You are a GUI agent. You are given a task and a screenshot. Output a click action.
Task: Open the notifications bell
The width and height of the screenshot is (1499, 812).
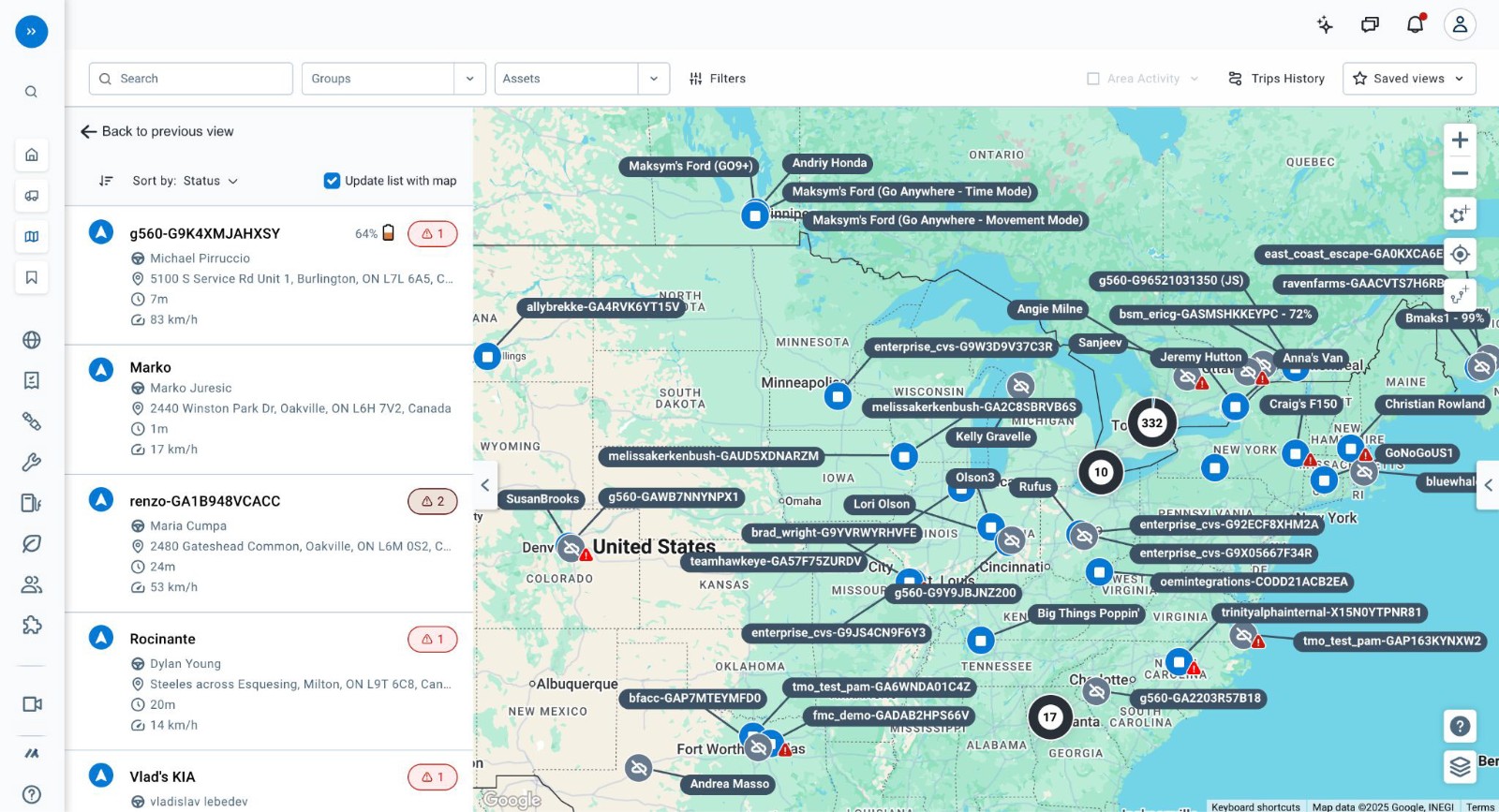[1416, 24]
